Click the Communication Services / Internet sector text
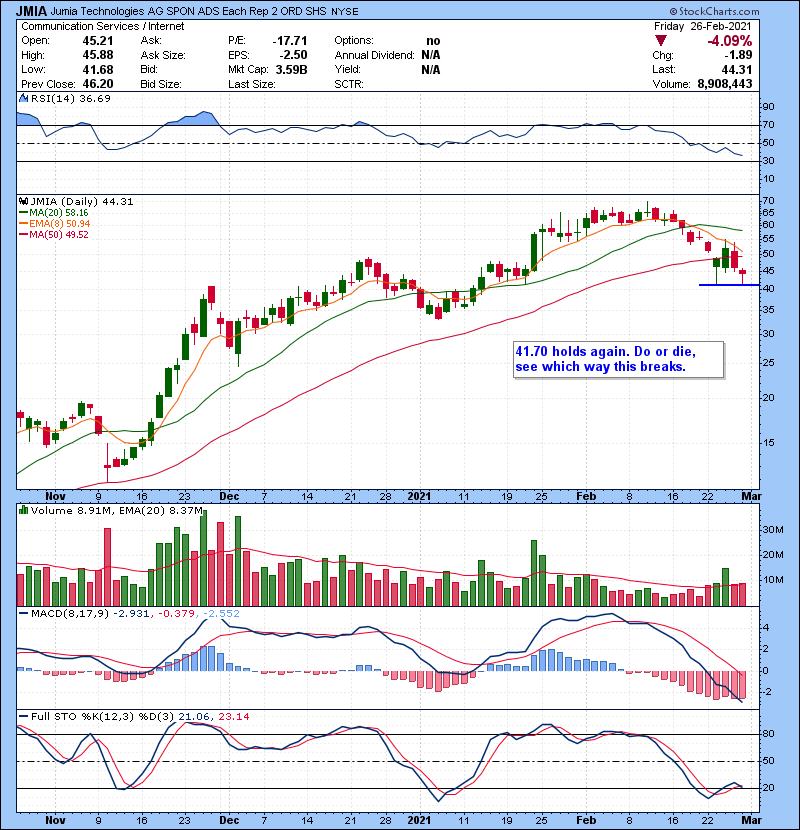Image resolution: width=800 pixels, height=830 pixels. (x=103, y=26)
